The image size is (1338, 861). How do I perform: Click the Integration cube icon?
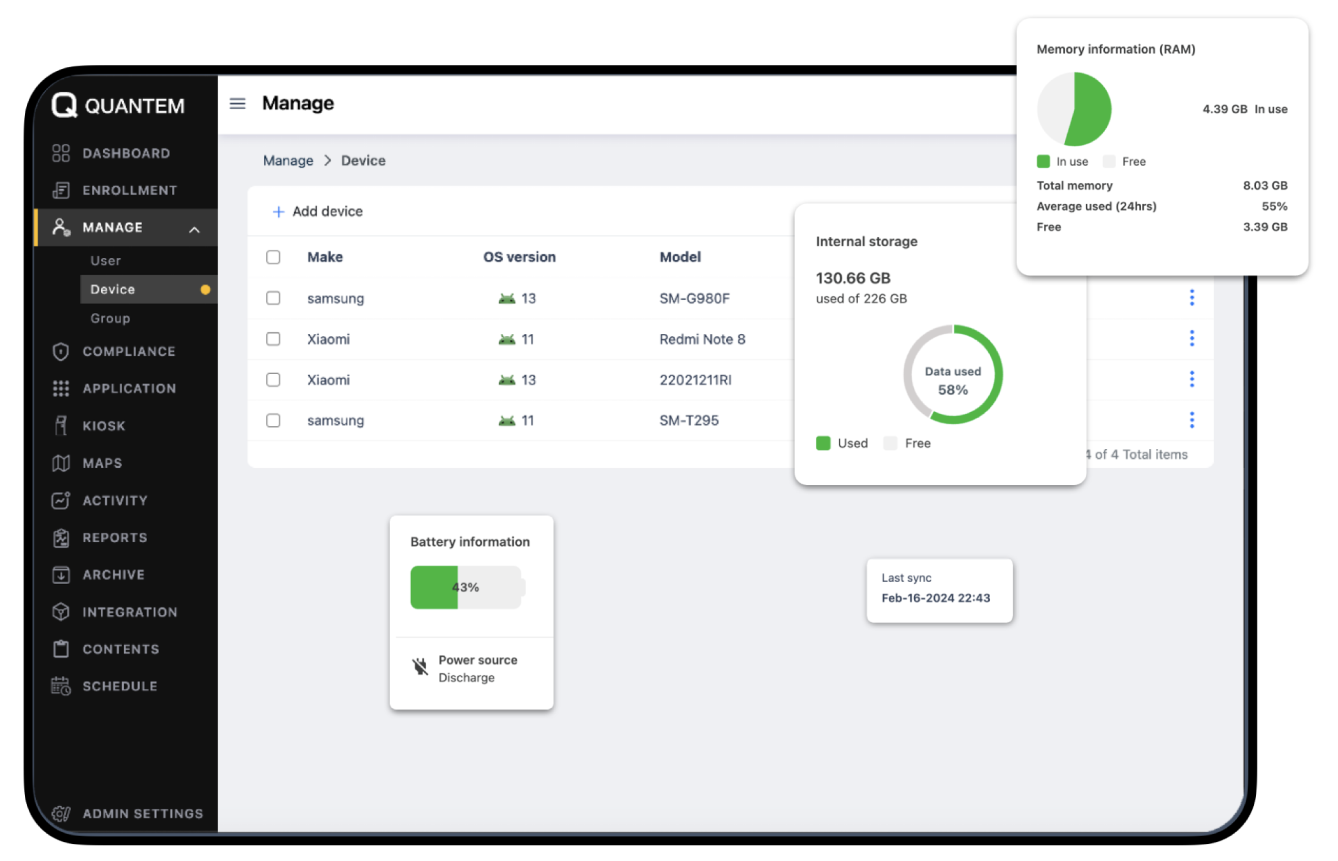pyautogui.click(x=61, y=612)
